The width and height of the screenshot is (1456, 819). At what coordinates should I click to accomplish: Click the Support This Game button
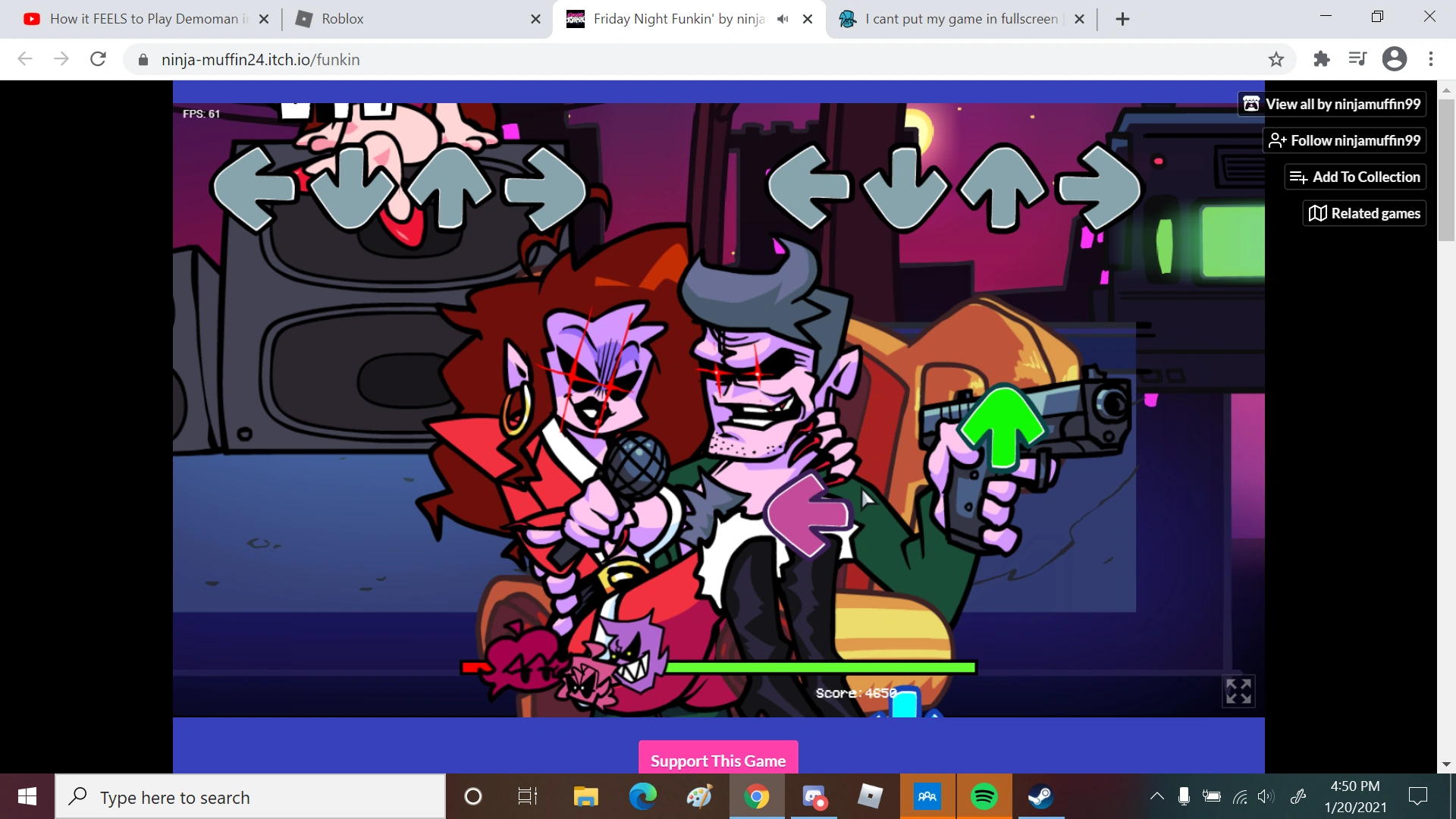pyautogui.click(x=717, y=760)
